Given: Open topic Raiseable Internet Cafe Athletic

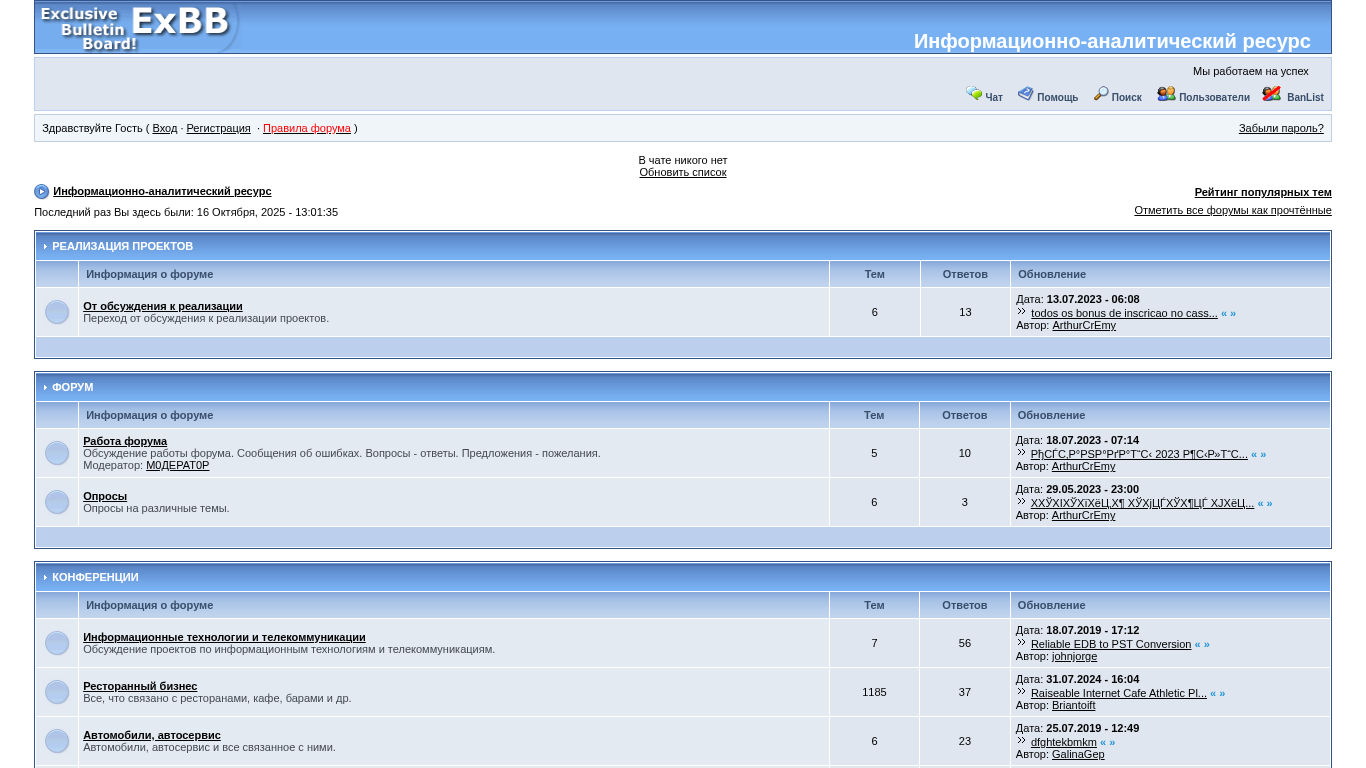Looking at the screenshot, I should point(1119,693).
